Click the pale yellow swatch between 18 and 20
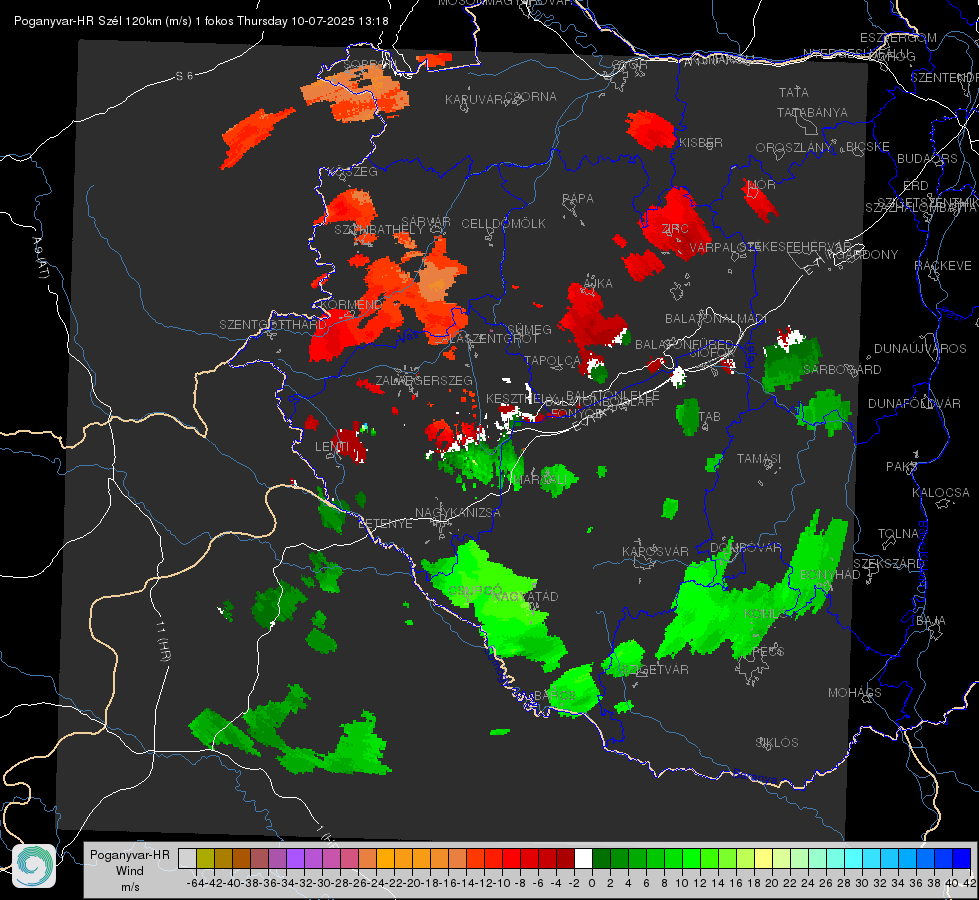979x900 pixels. 763,859
